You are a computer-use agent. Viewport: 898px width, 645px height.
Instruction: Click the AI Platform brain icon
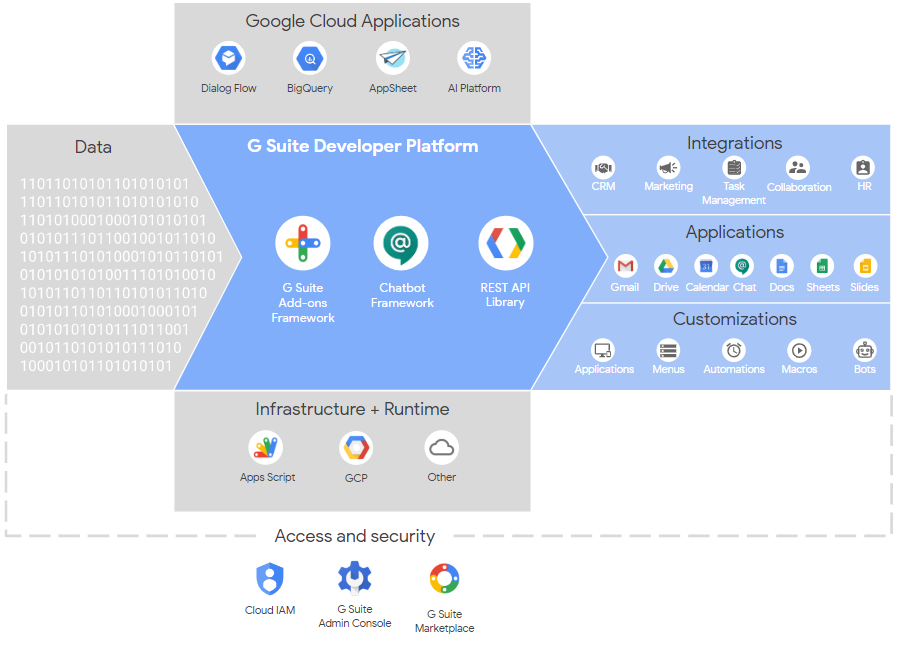[474, 58]
